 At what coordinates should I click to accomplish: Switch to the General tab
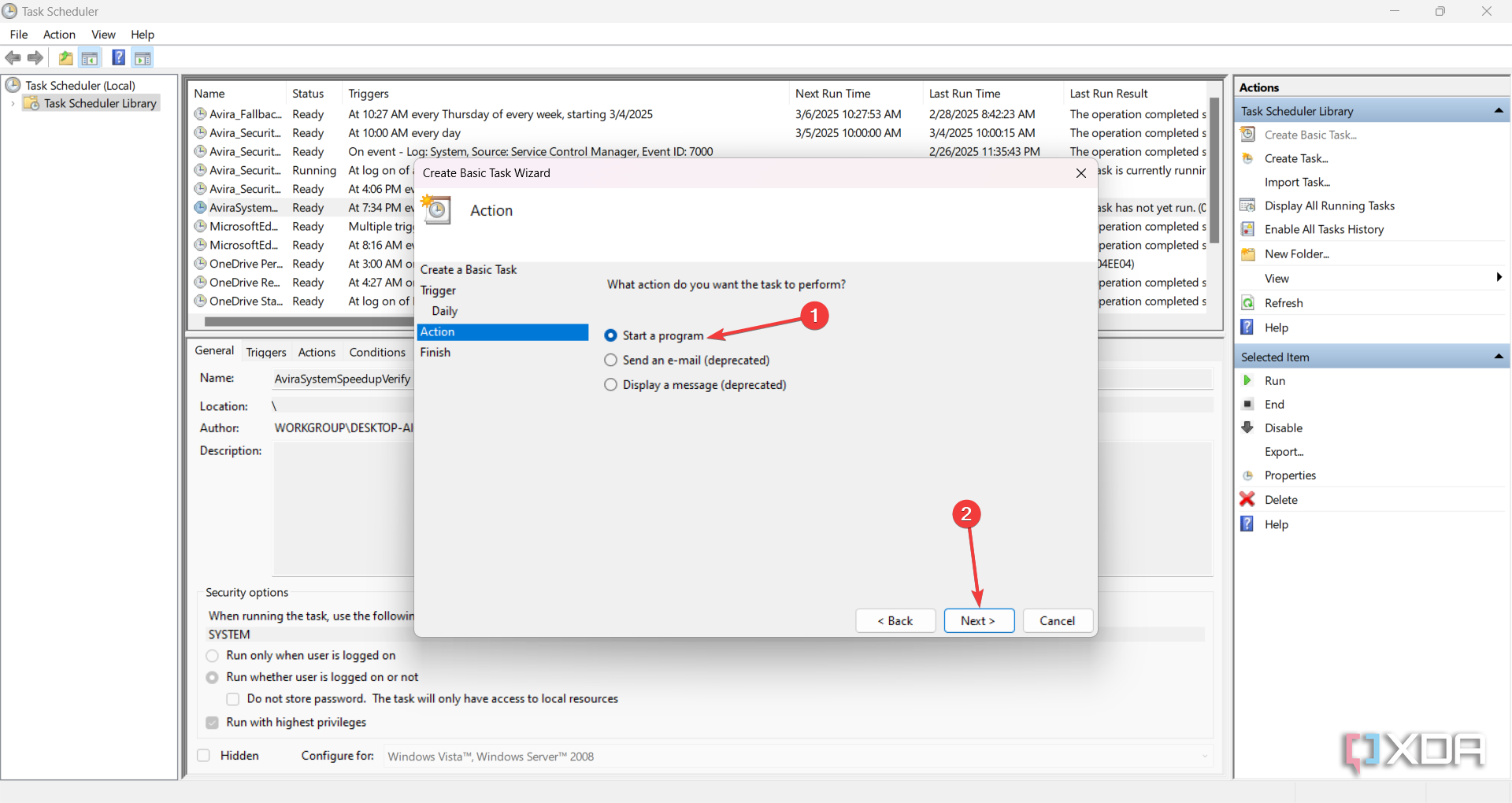214,351
